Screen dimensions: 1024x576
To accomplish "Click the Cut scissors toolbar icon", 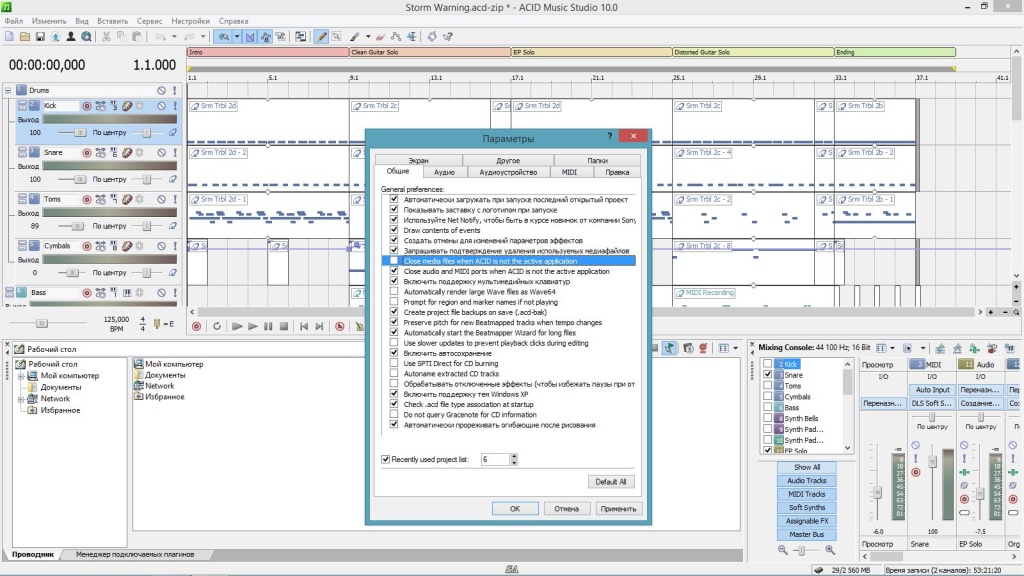I will point(106,37).
